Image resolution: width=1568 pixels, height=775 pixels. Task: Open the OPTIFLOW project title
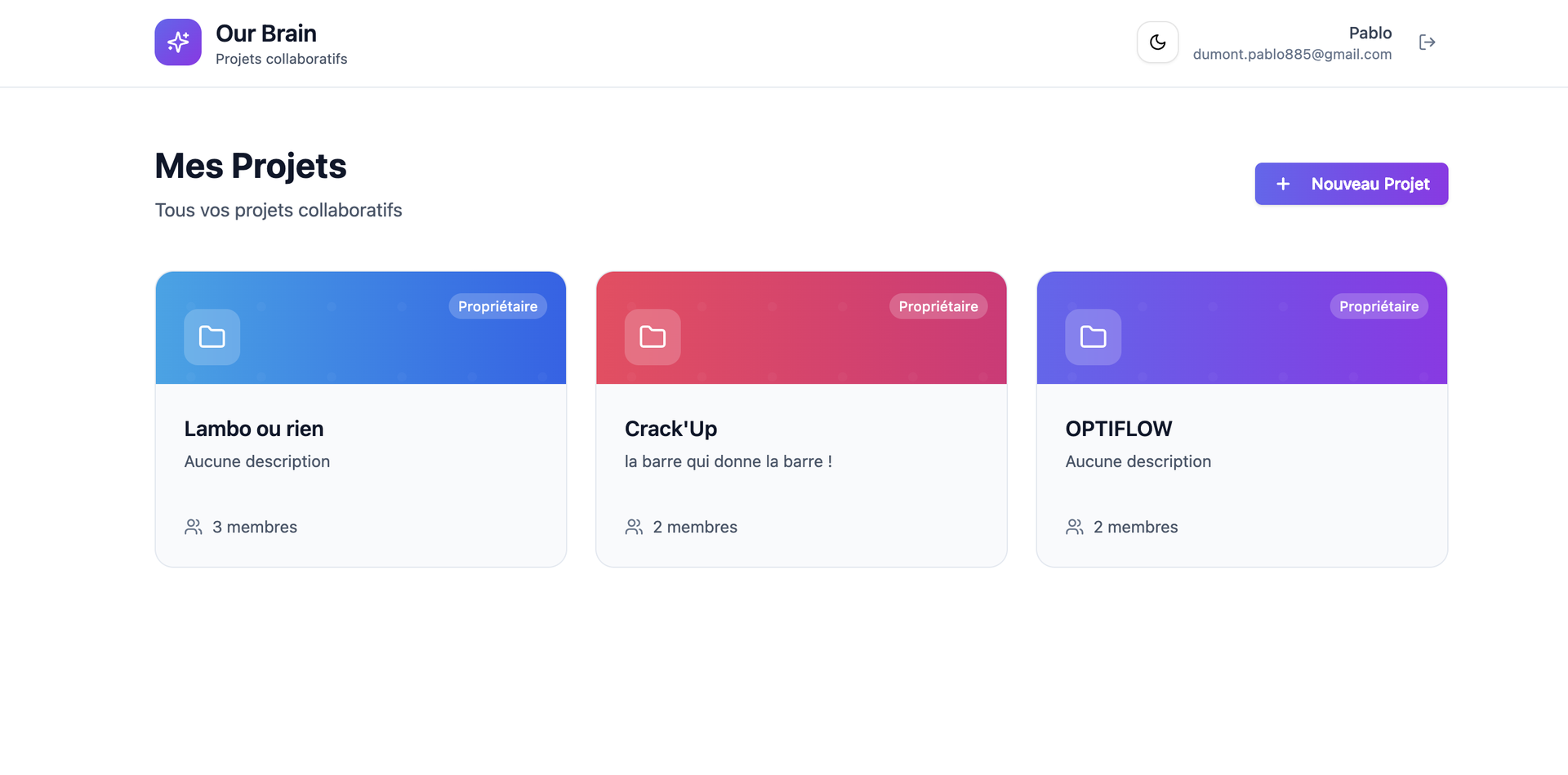pos(1119,429)
